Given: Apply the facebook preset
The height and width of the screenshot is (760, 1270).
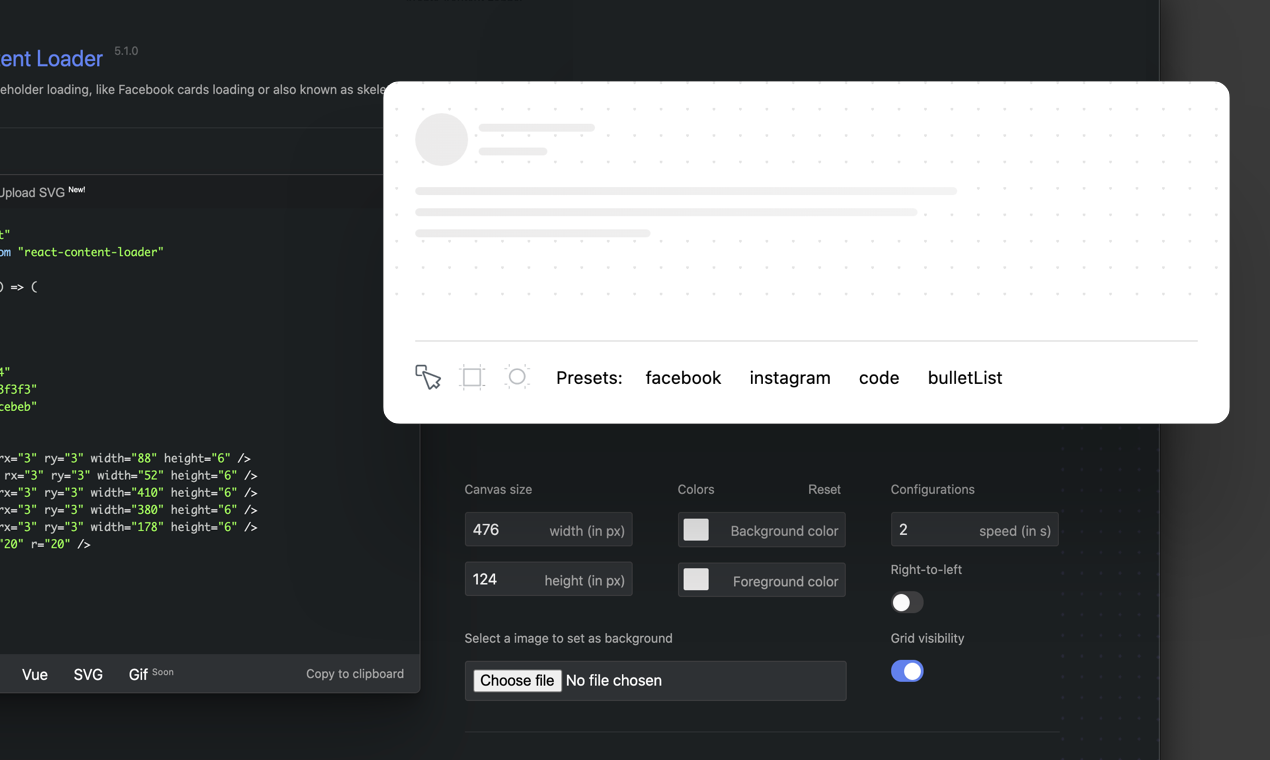Looking at the screenshot, I should tap(683, 377).
